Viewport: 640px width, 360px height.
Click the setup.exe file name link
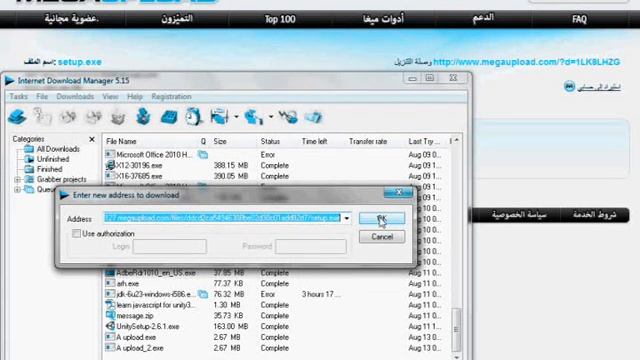point(80,62)
